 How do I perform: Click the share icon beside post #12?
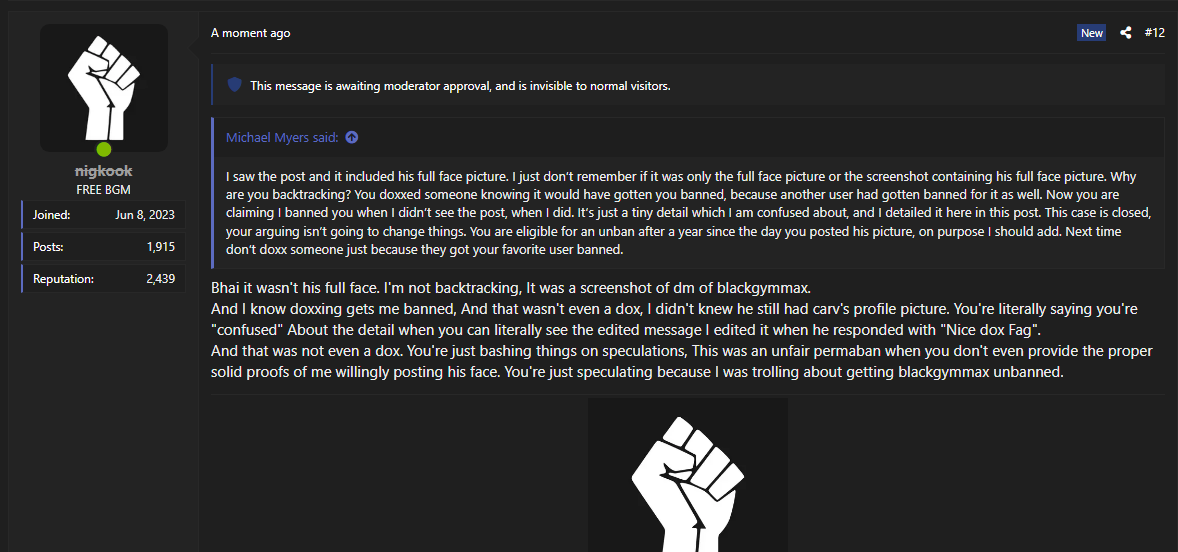coord(1125,33)
